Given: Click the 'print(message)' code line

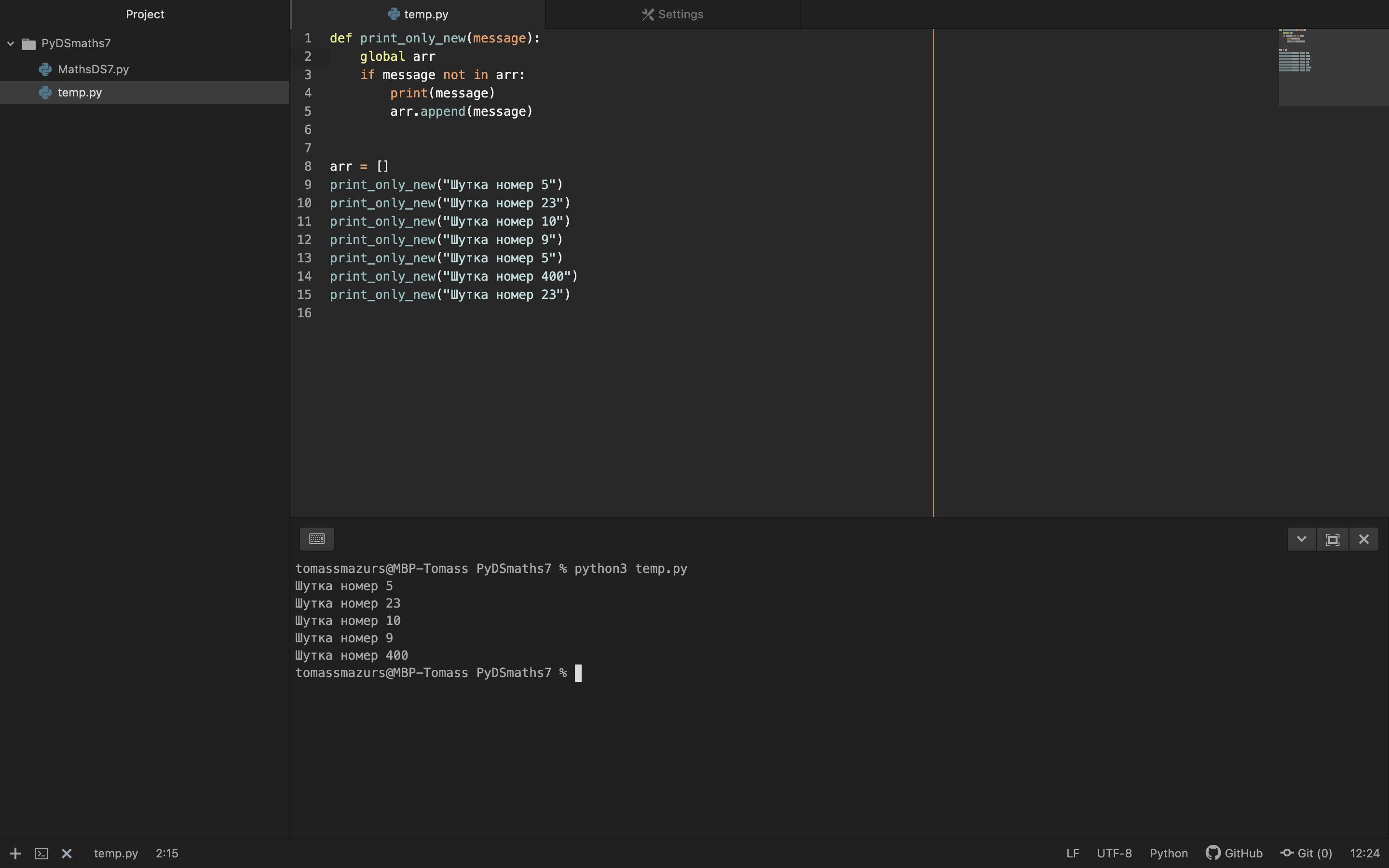Looking at the screenshot, I should click(x=442, y=93).
